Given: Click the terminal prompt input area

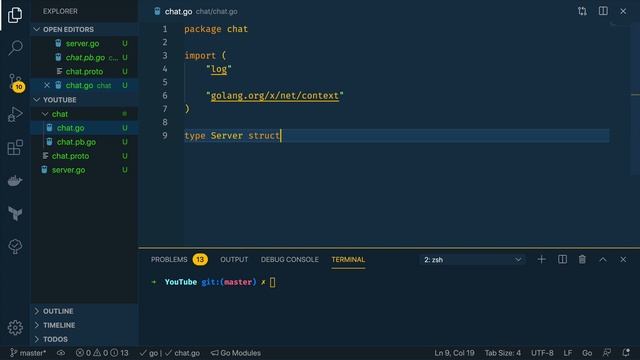Looking at the screenshot, I should [x=272, y=282].
